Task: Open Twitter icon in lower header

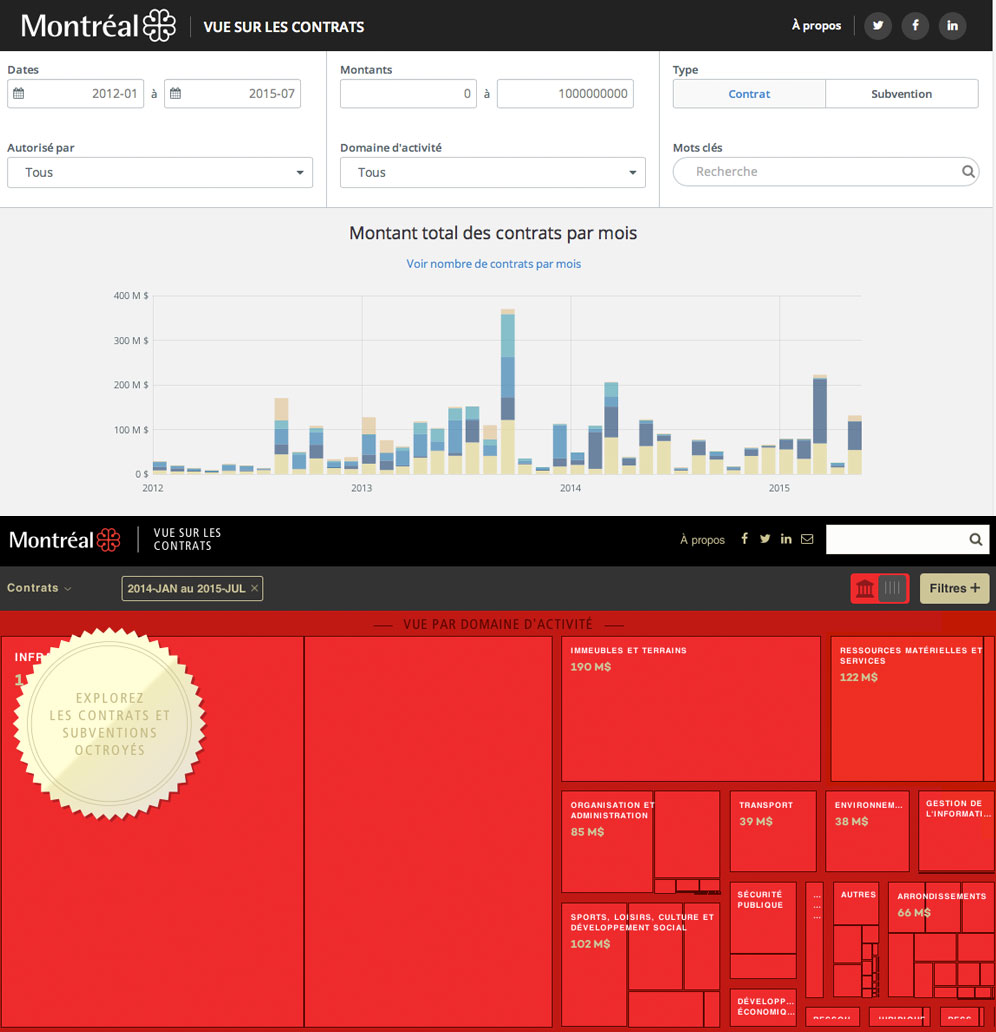Action: [765, 538]
